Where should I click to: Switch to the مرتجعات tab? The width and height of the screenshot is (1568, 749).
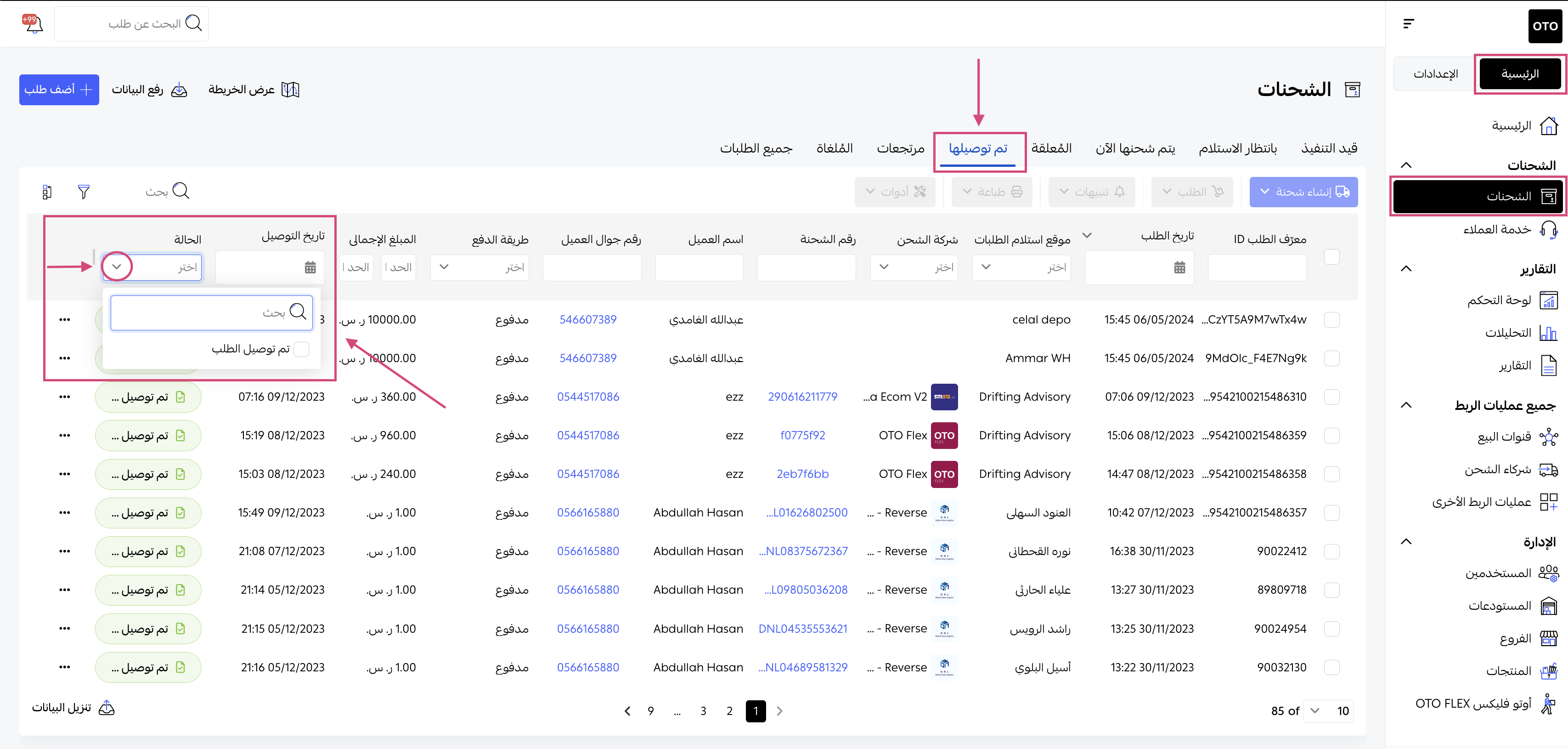coord(900,148)
